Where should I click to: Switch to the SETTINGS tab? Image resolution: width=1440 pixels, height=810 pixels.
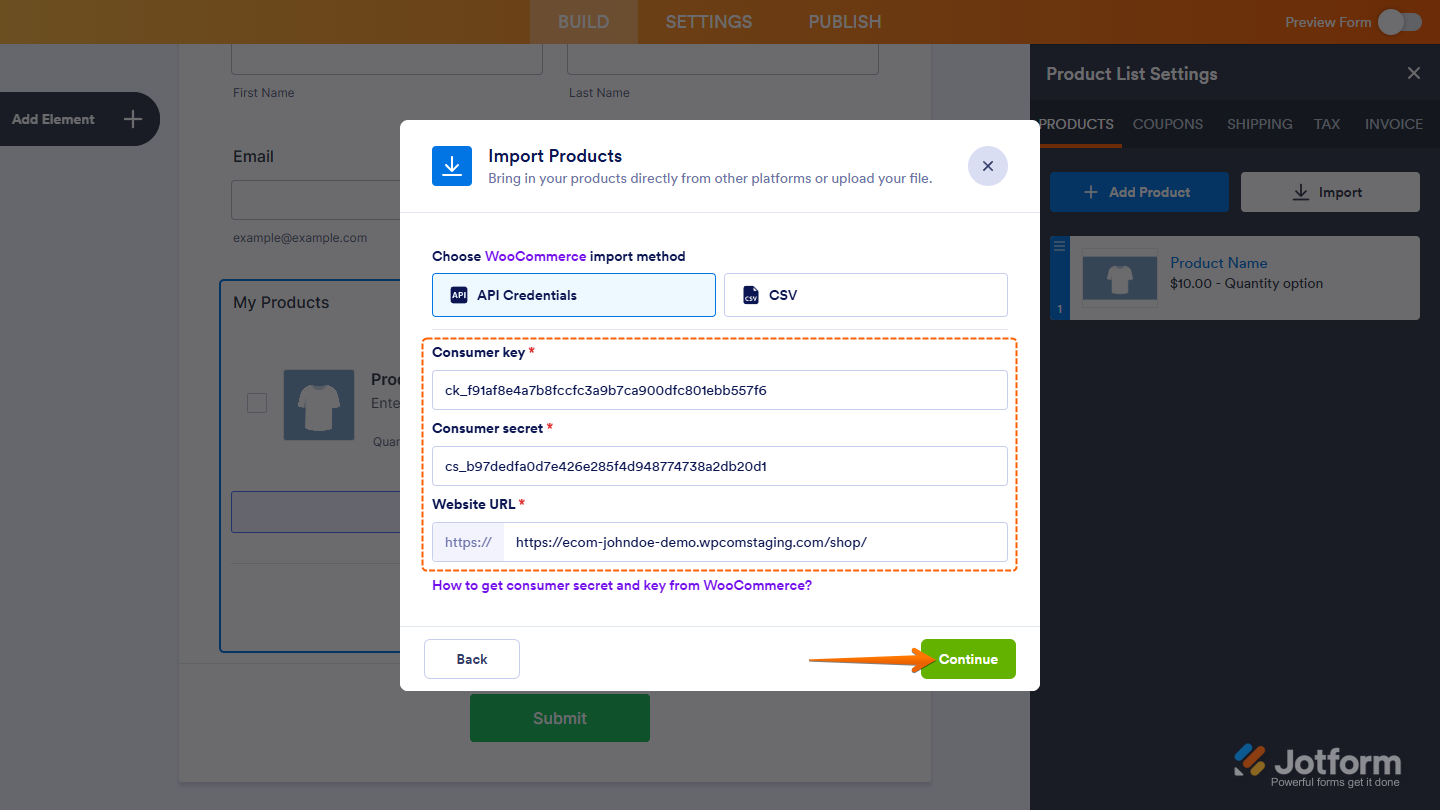coord(708,21)
